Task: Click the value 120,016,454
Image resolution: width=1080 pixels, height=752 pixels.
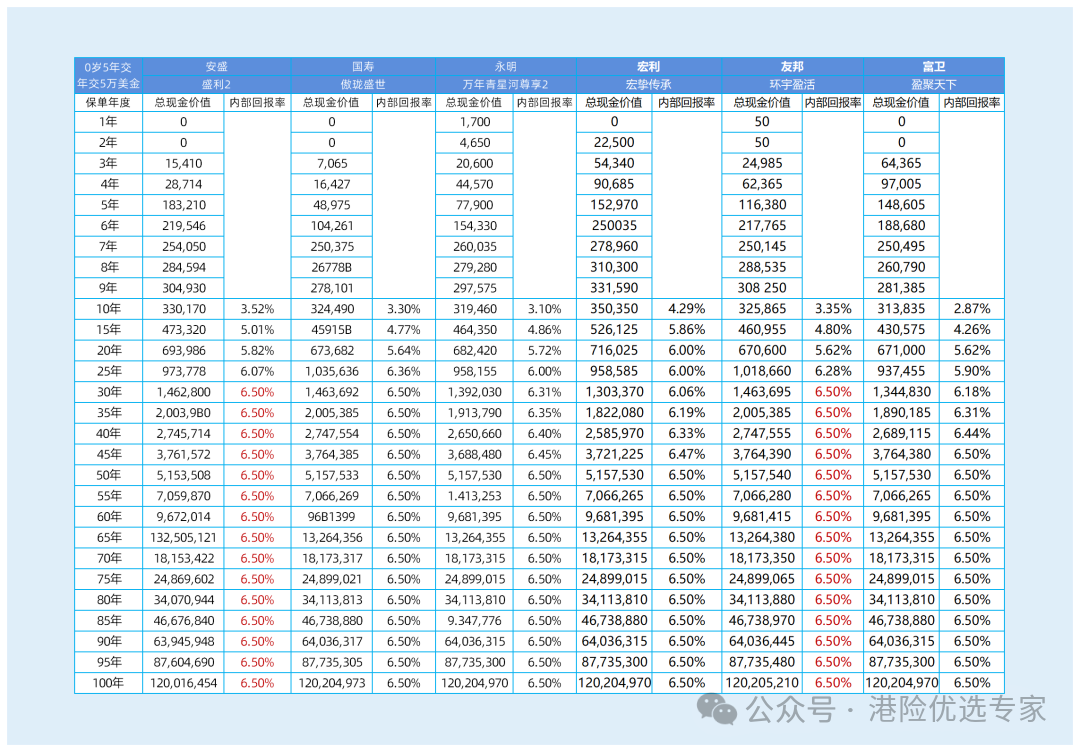Action: pos(183,683)
